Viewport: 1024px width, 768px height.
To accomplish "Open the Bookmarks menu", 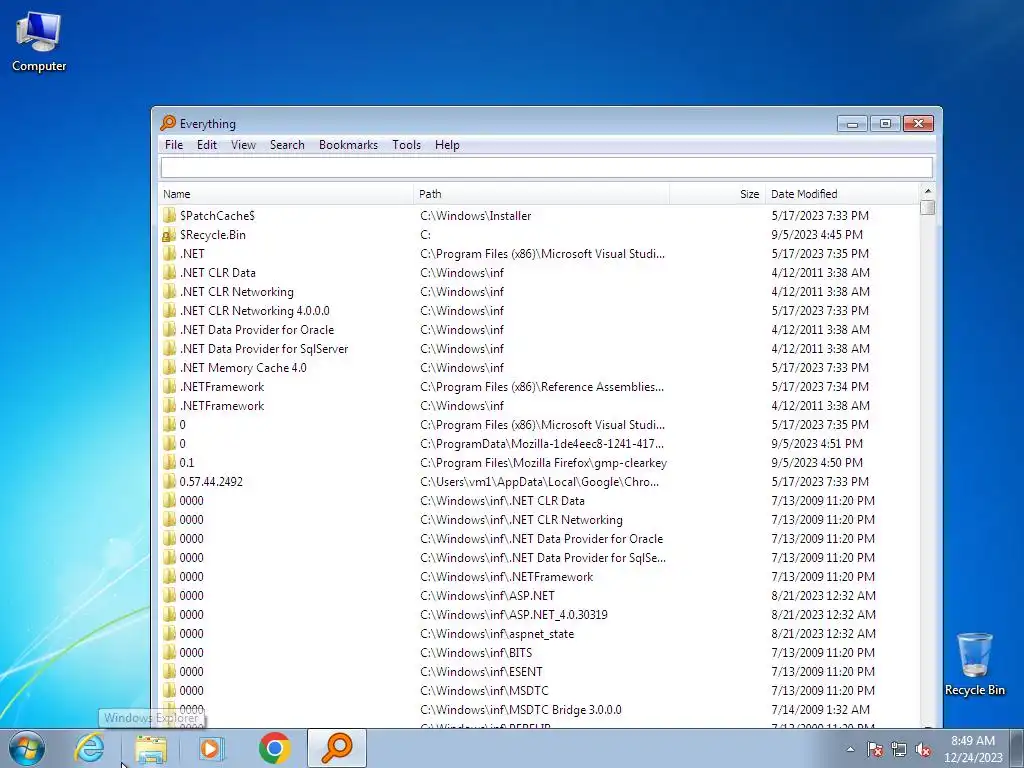I will tap(348, 145).
